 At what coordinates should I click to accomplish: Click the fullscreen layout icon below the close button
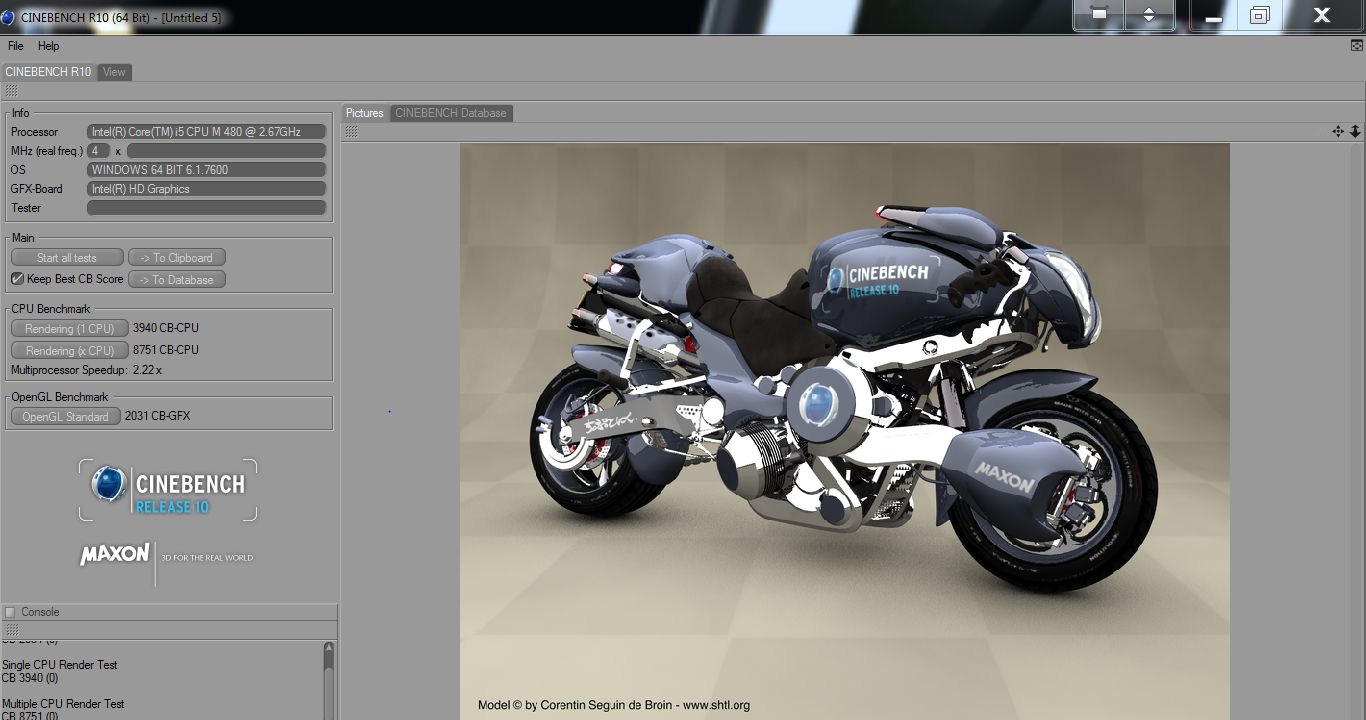pyautogui.click(x=1357, y=45)
